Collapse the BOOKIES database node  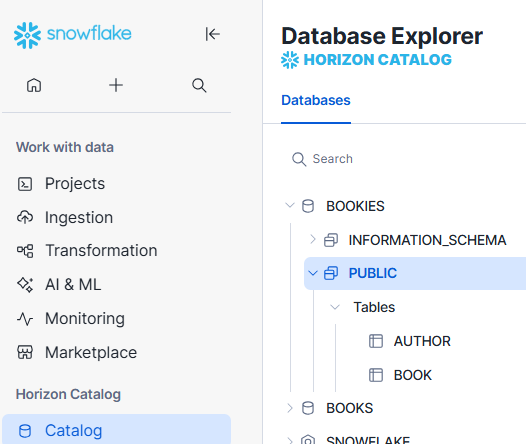290,205
